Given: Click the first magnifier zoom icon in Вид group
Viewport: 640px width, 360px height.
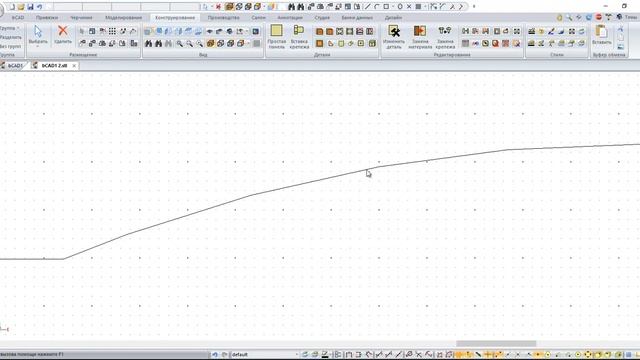Looking at the screenshot, I should (x=180, y=43).
